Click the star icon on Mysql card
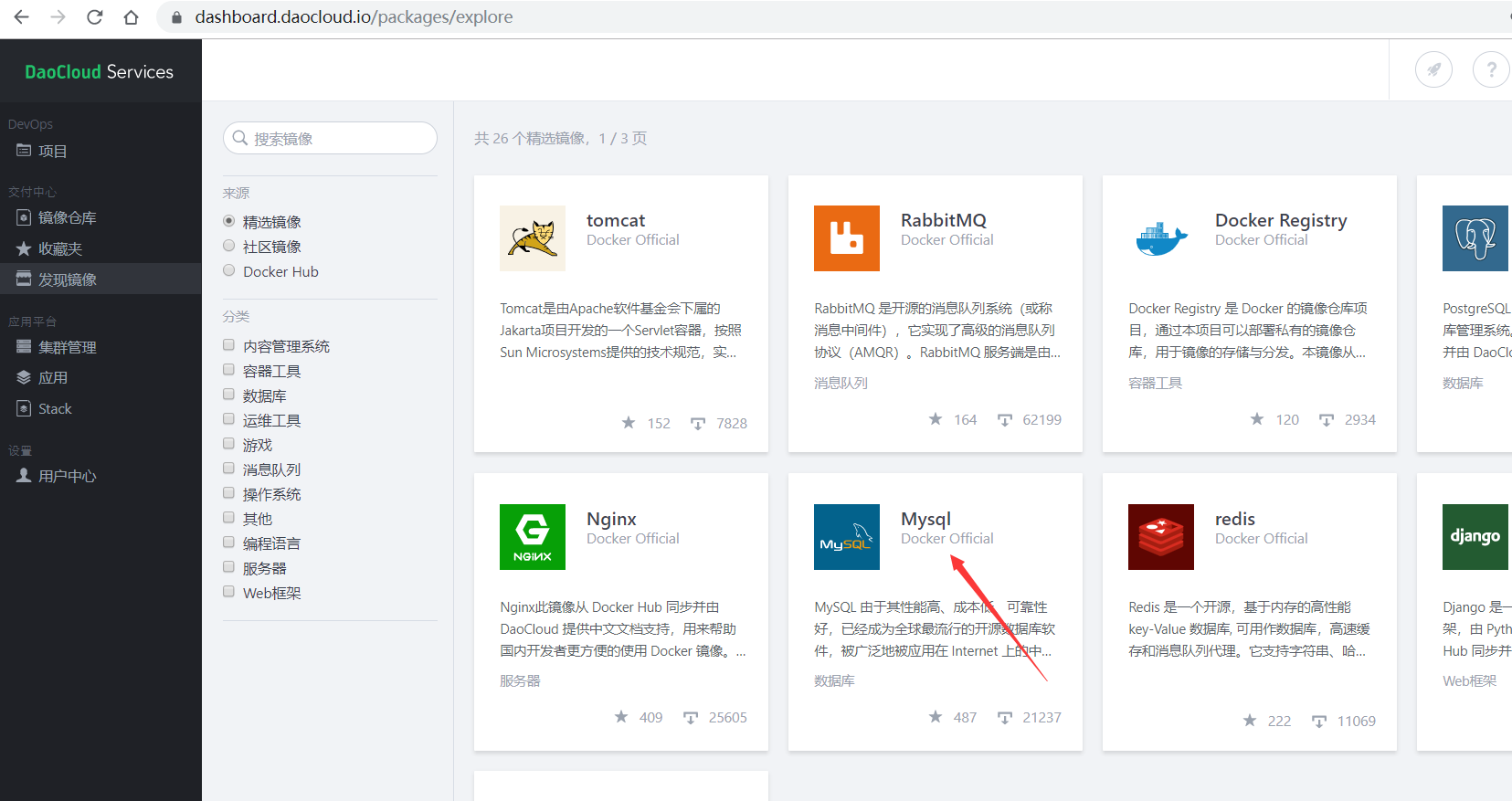The width and height of the screenshot is (1512, 801). point(936,717)
